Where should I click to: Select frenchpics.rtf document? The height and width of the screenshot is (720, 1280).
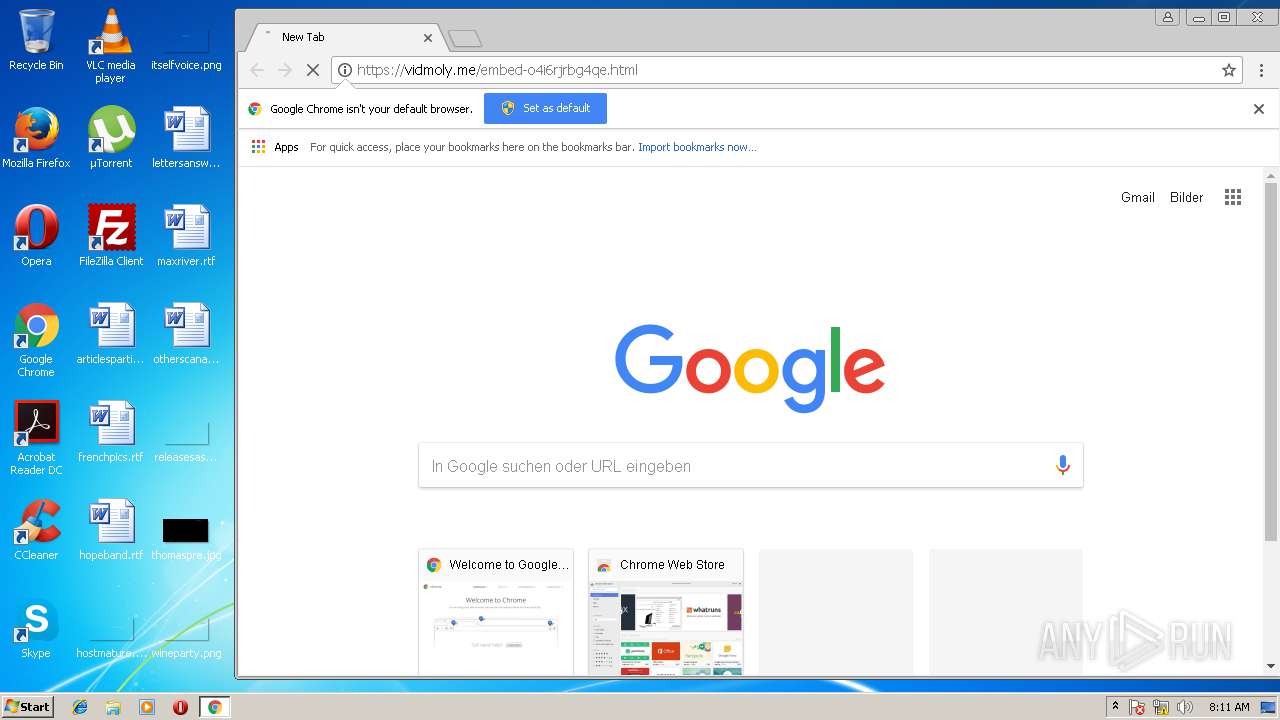111,432
